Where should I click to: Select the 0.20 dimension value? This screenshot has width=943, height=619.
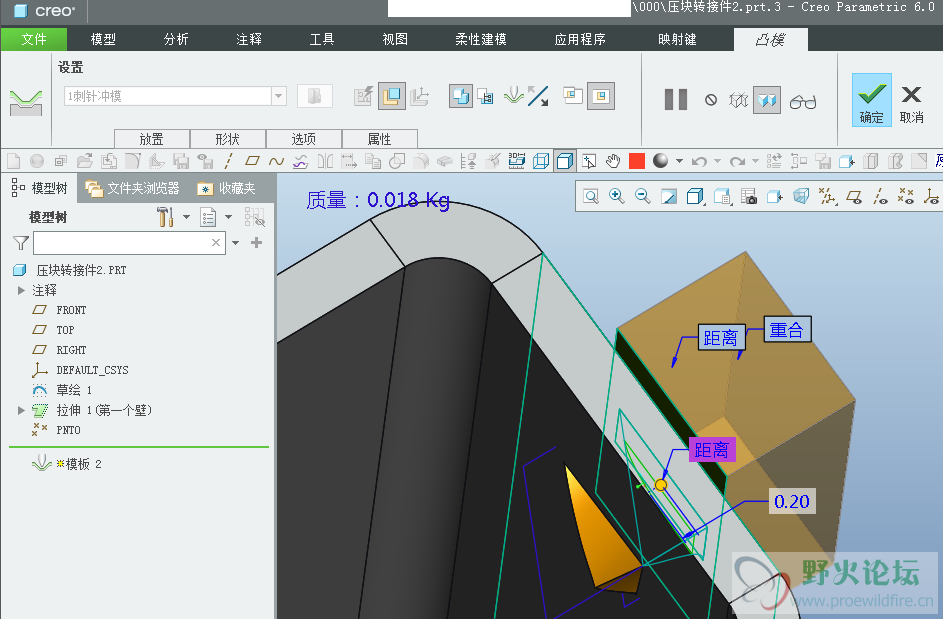click(792, 501)
